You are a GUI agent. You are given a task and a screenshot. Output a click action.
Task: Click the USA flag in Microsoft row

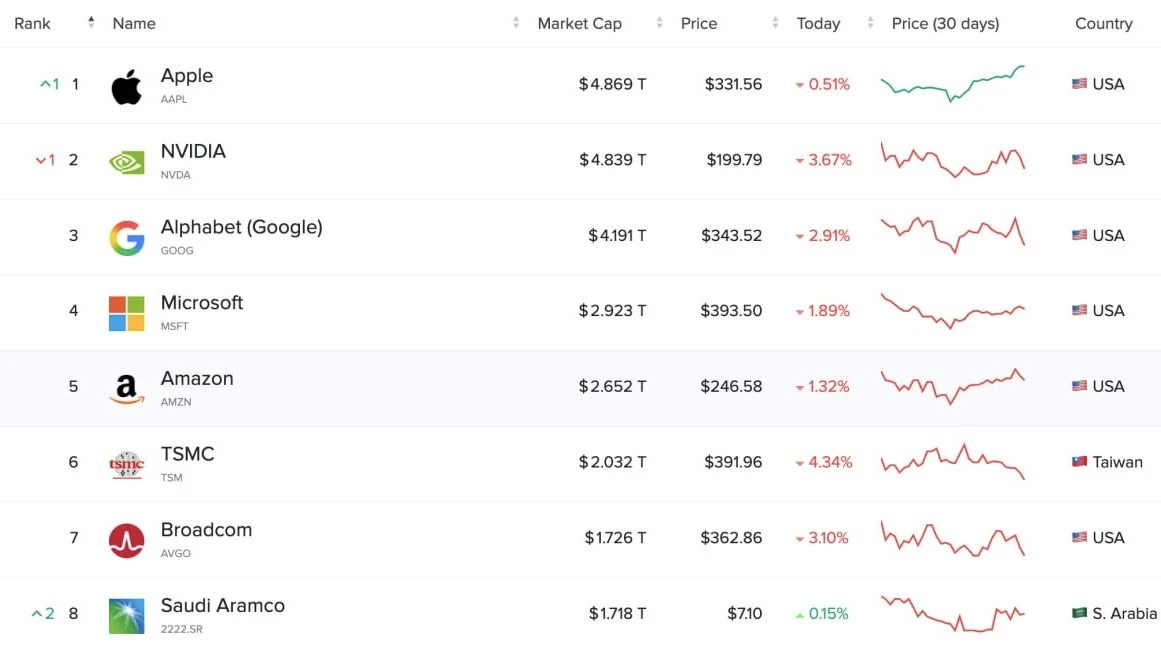1080,310
